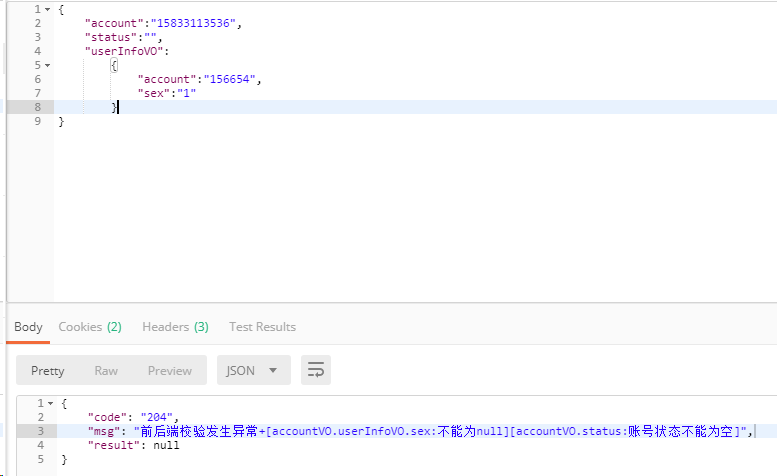
Task: Open the Headers (3) tab
Action: (x=175, y=327)
